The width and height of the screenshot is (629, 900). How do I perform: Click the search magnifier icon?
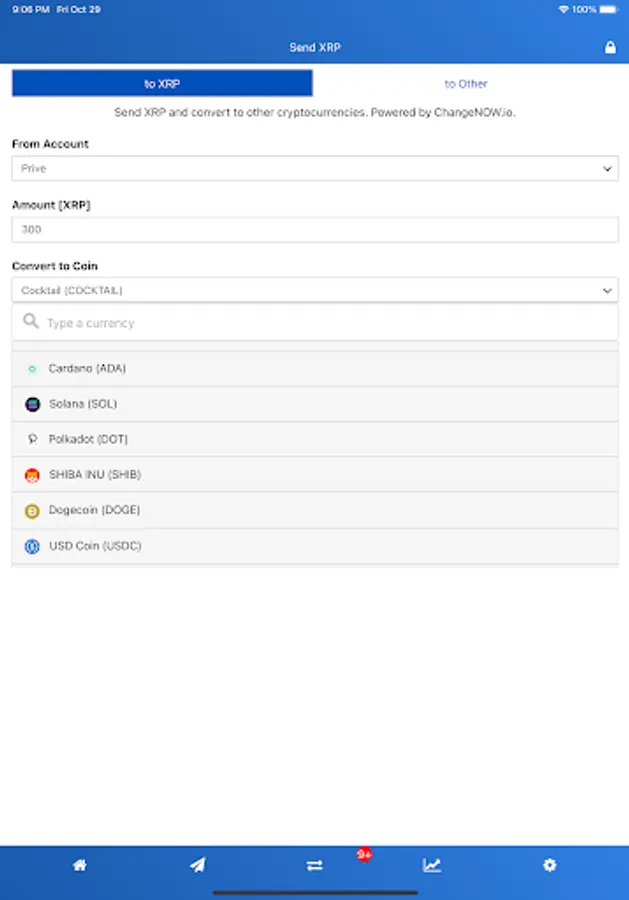31,322
